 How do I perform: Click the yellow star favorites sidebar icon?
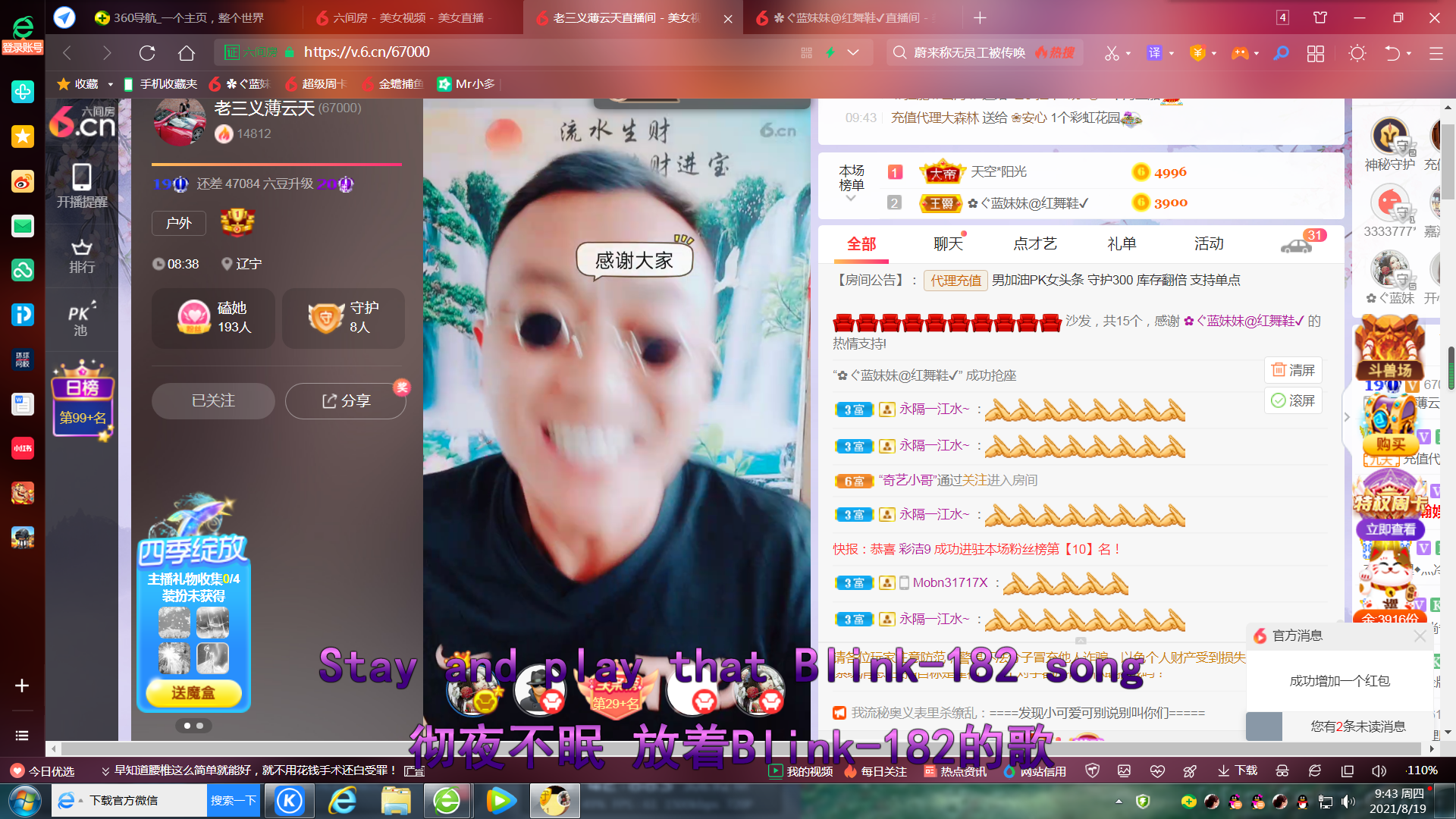(x=22, y=136)
